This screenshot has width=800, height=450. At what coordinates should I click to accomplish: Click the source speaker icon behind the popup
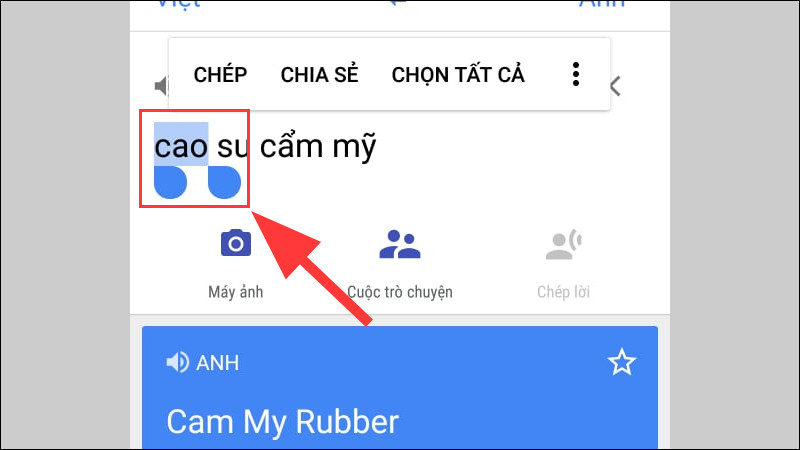[x=161, y=86]
